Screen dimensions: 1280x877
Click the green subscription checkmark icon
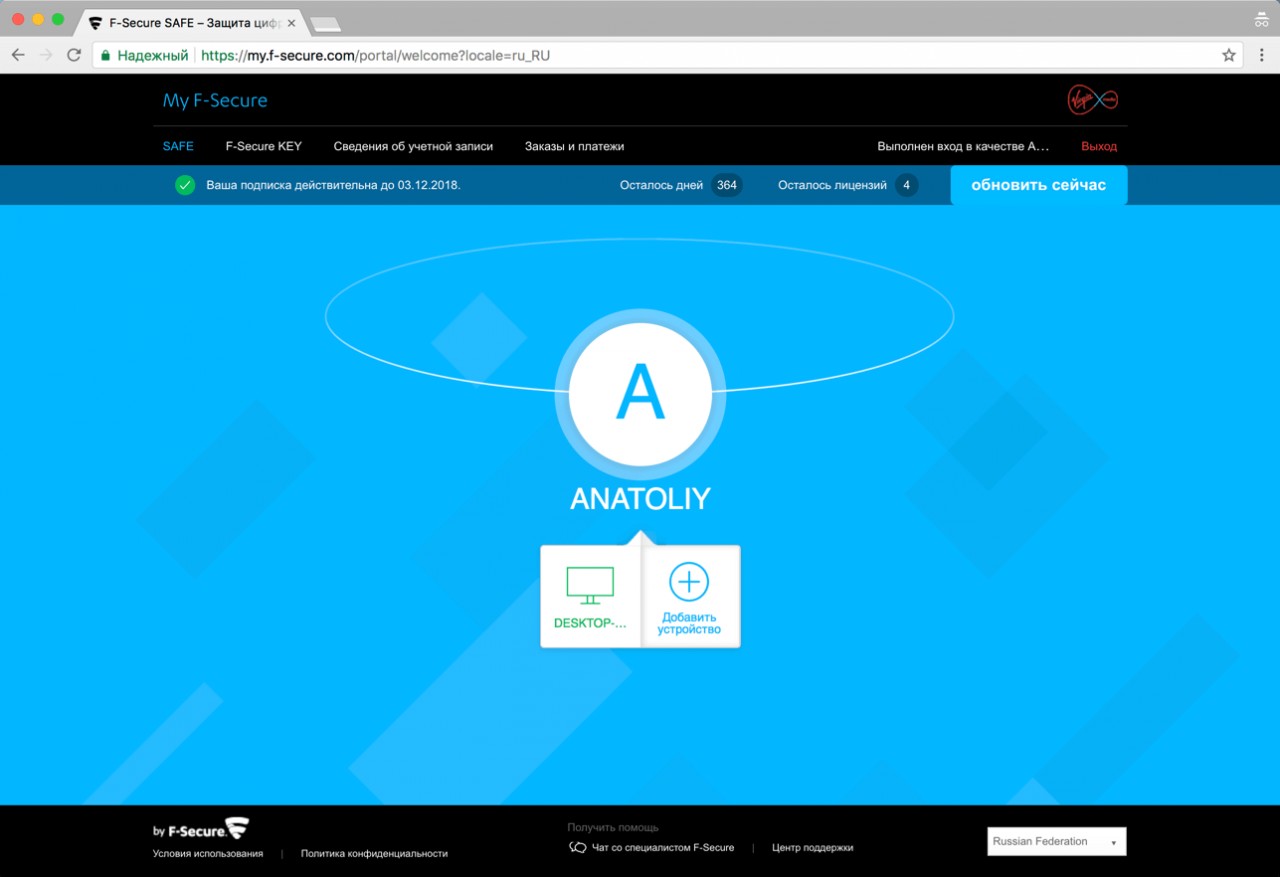(185, 185)
